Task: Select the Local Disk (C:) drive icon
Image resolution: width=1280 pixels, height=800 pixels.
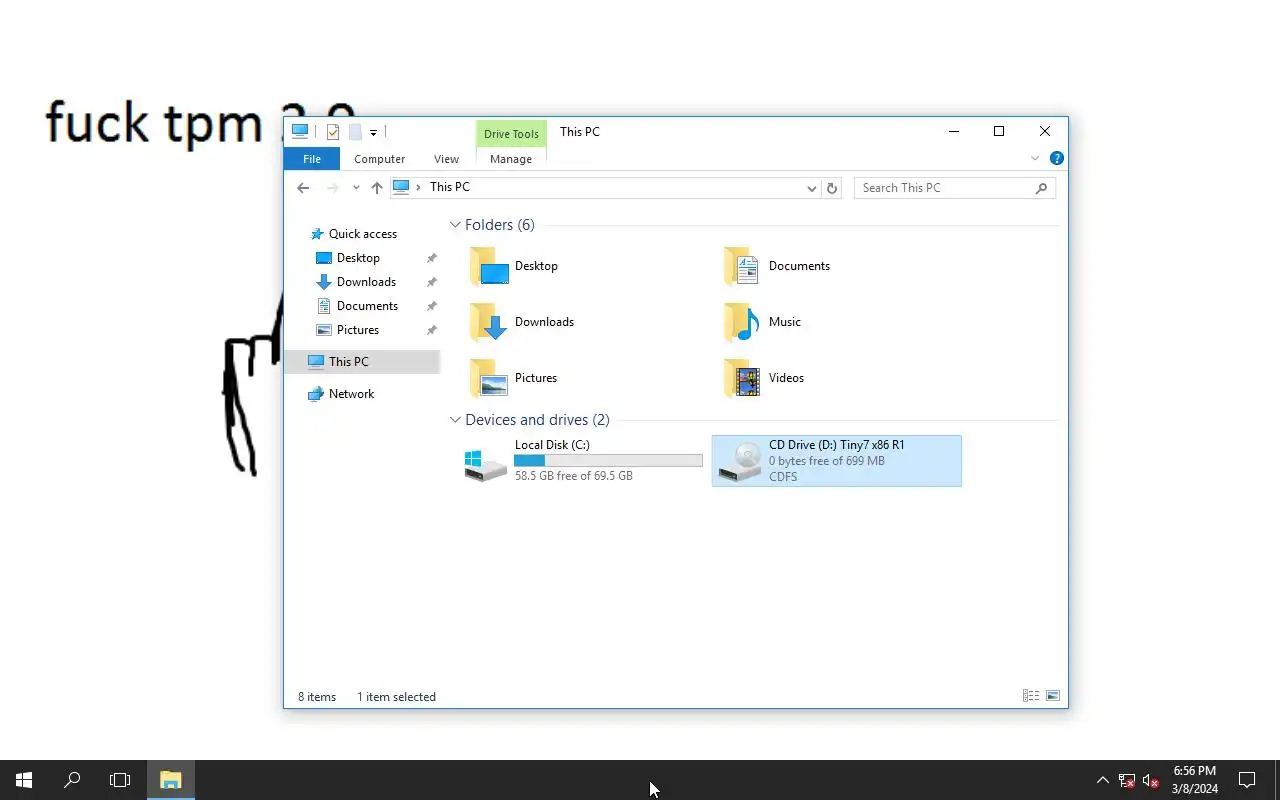Action: point(486,464)
